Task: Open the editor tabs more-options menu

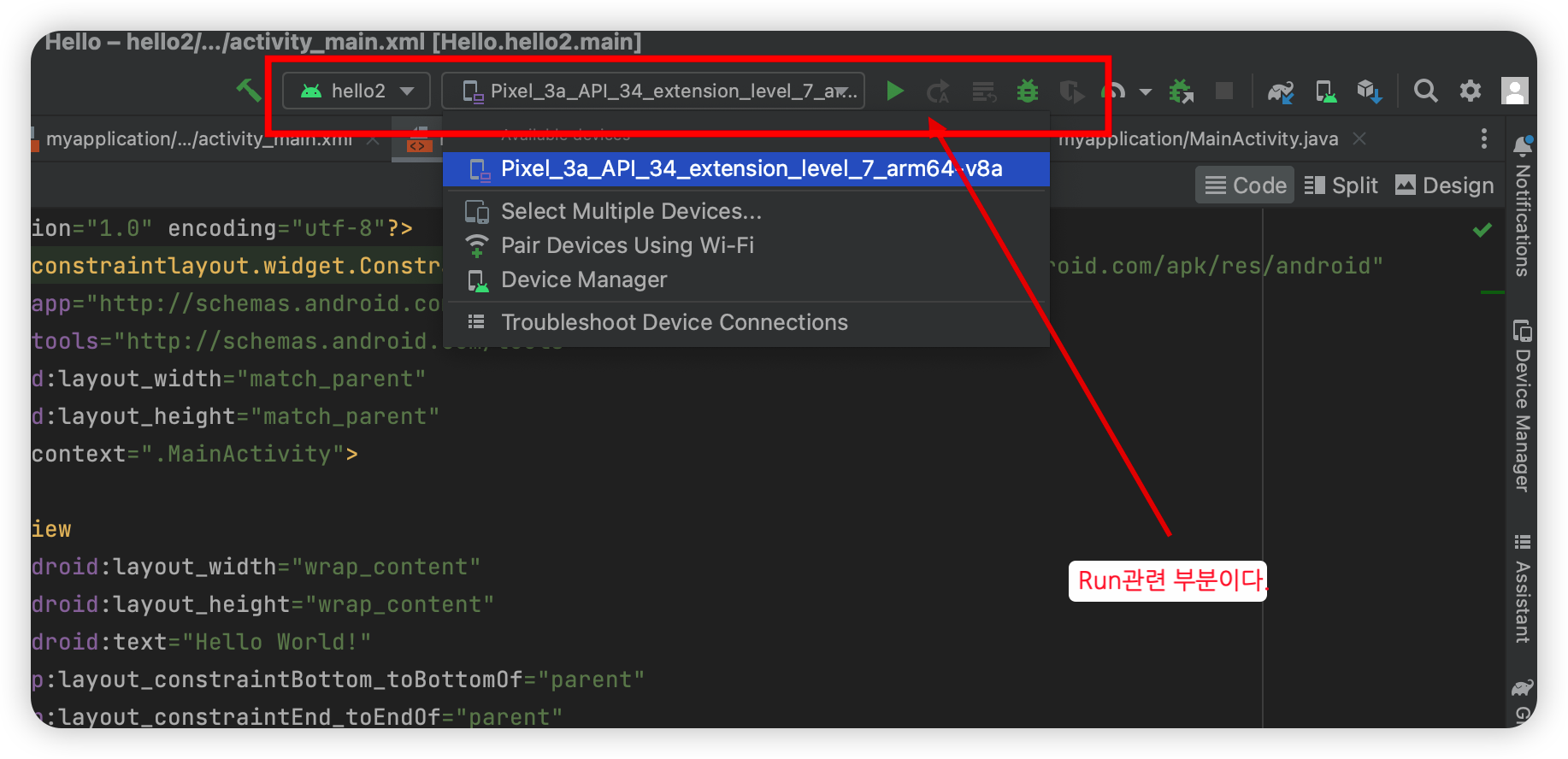Action: pos(1484,138)
